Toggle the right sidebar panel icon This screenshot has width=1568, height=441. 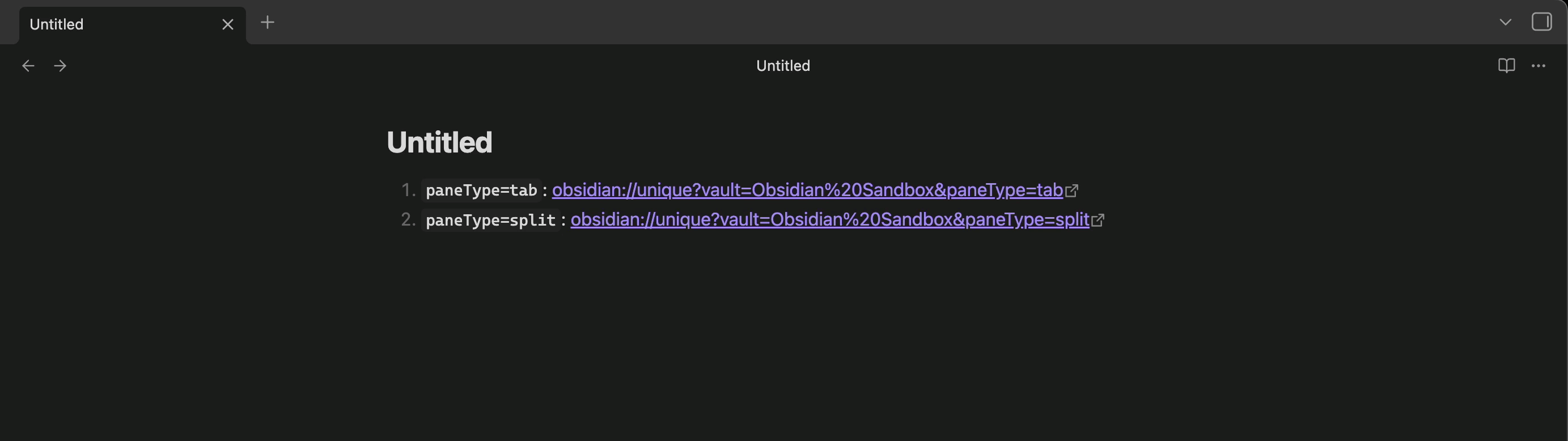[1541, 23]
